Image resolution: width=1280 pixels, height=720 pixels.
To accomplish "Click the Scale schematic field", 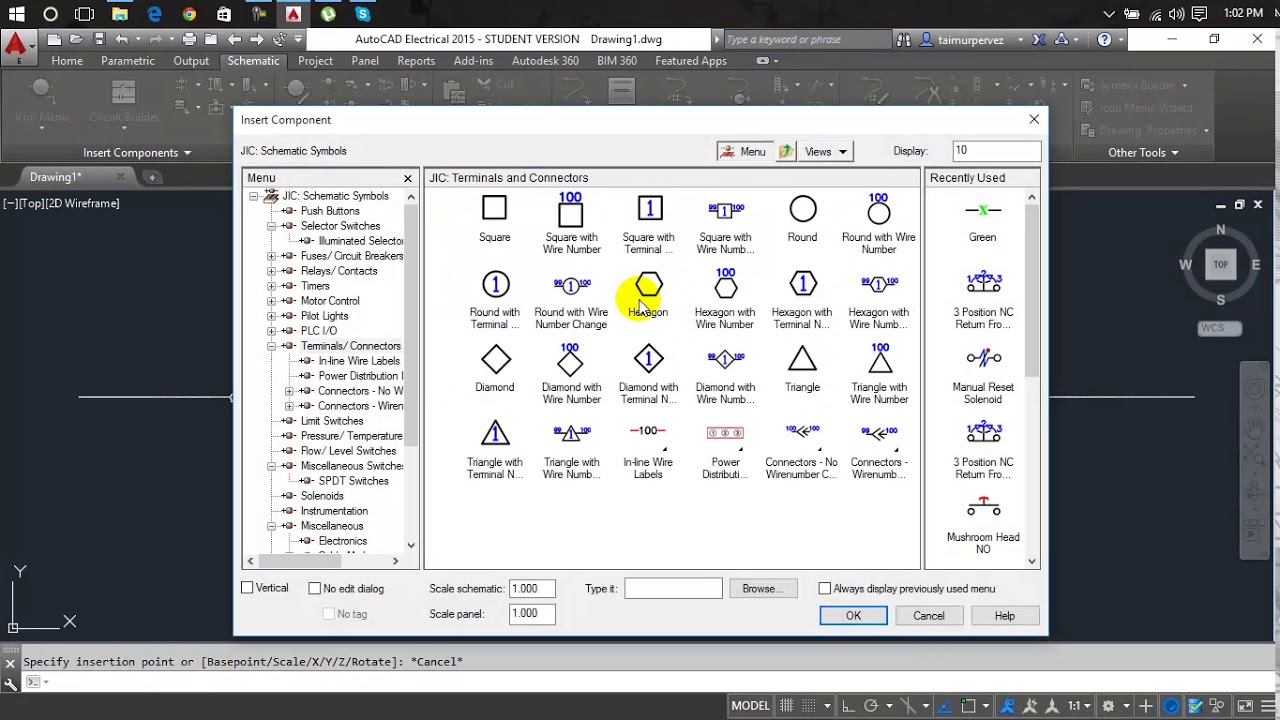I will [x=532, y=589].
